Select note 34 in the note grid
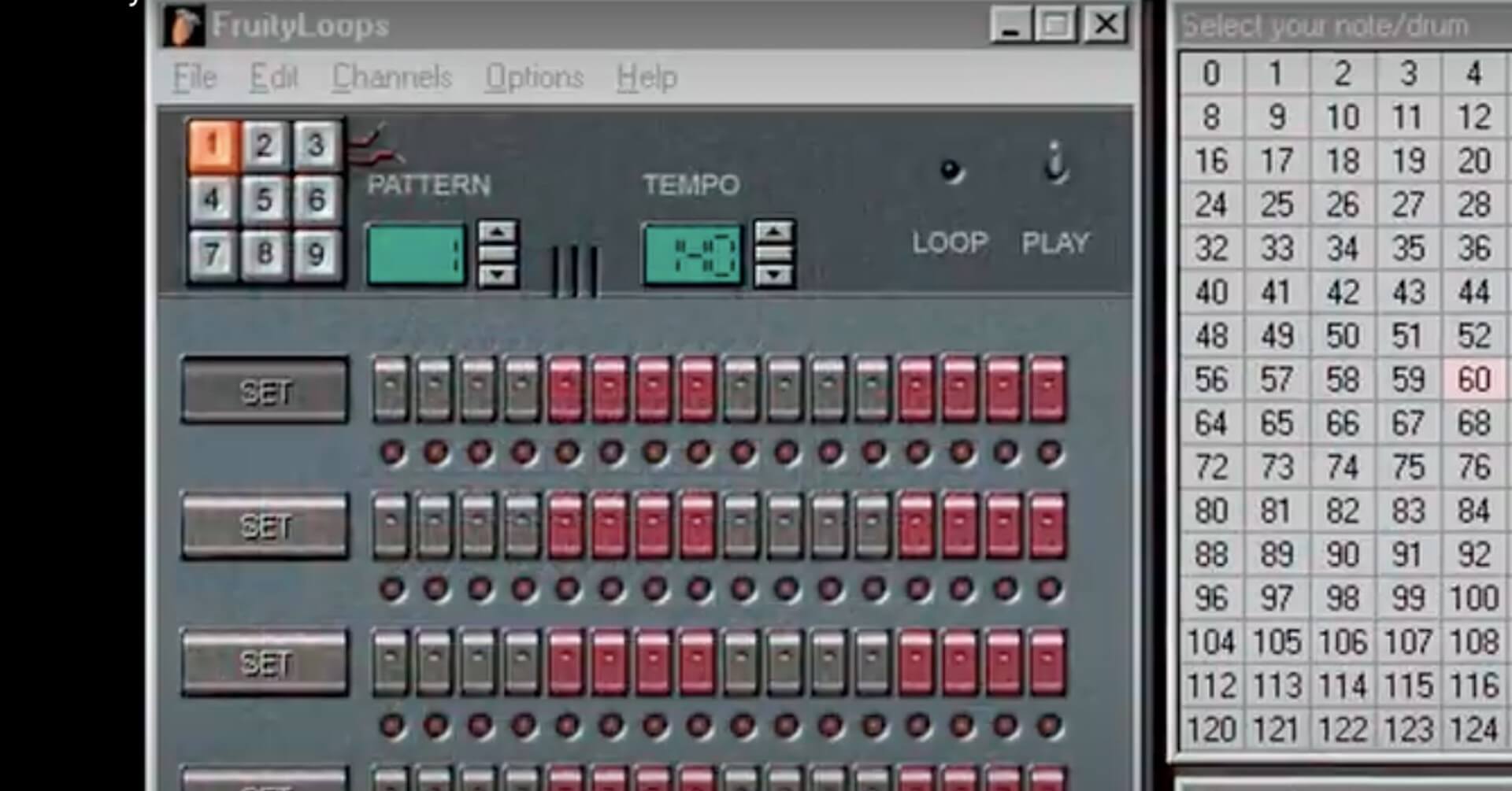Screen dimensions: 1512x791 1343,249
